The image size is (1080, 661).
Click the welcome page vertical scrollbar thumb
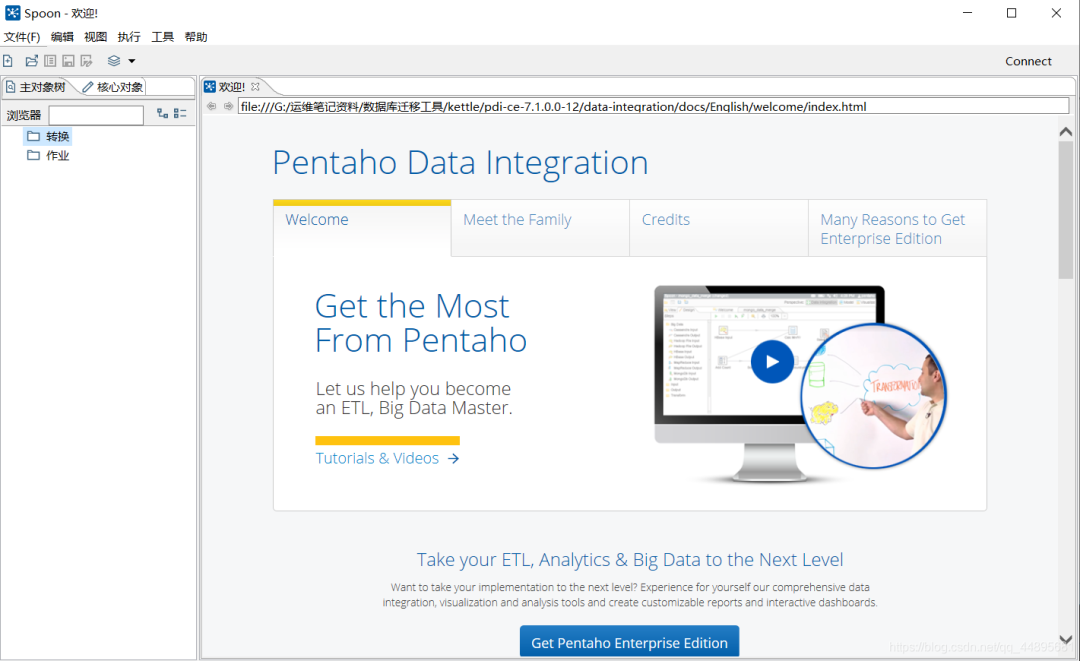[x=1066, y=210]
